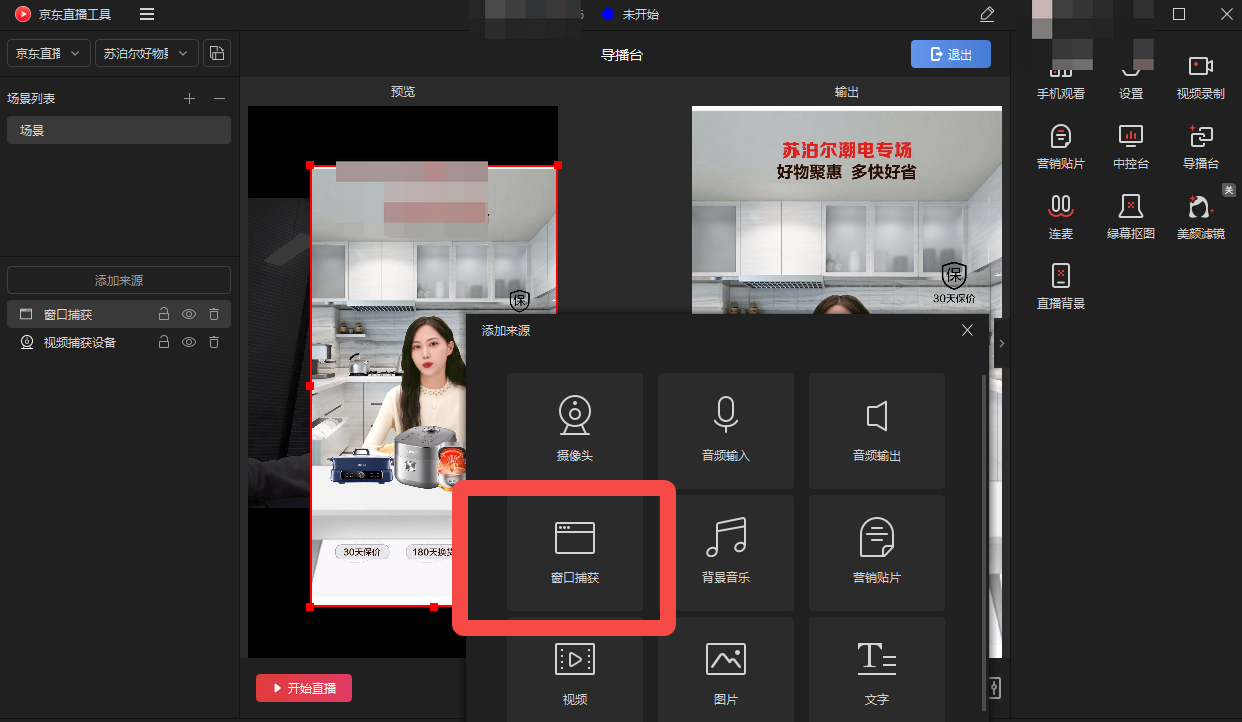This screenshot has width=1242, height=722.
Task: Delete the 窗口捕获 source with its trash icon
Action: click(214, 314)
